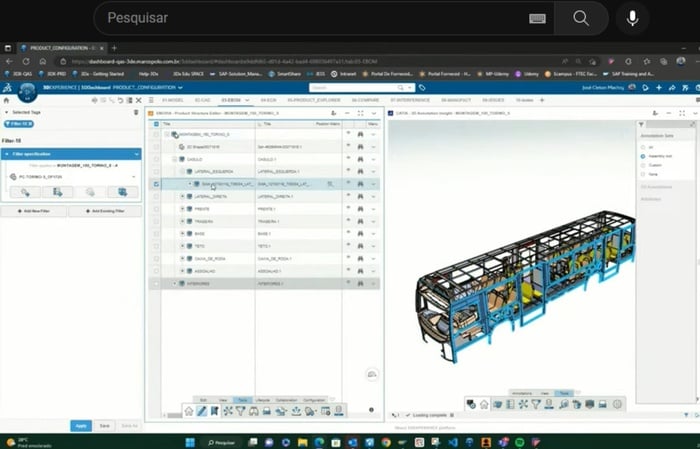
Task: Toggle the select-all checkbox in table header
Action: coord(156,124)
